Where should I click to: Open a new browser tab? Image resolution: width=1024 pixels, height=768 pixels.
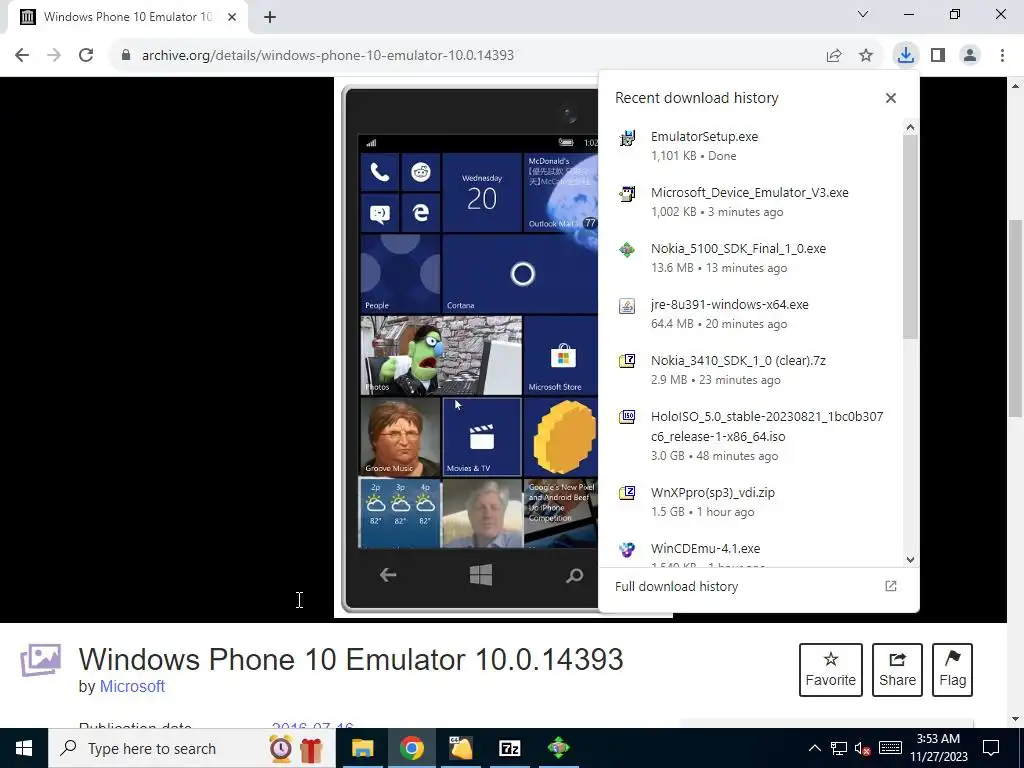(x=270, y=17)
